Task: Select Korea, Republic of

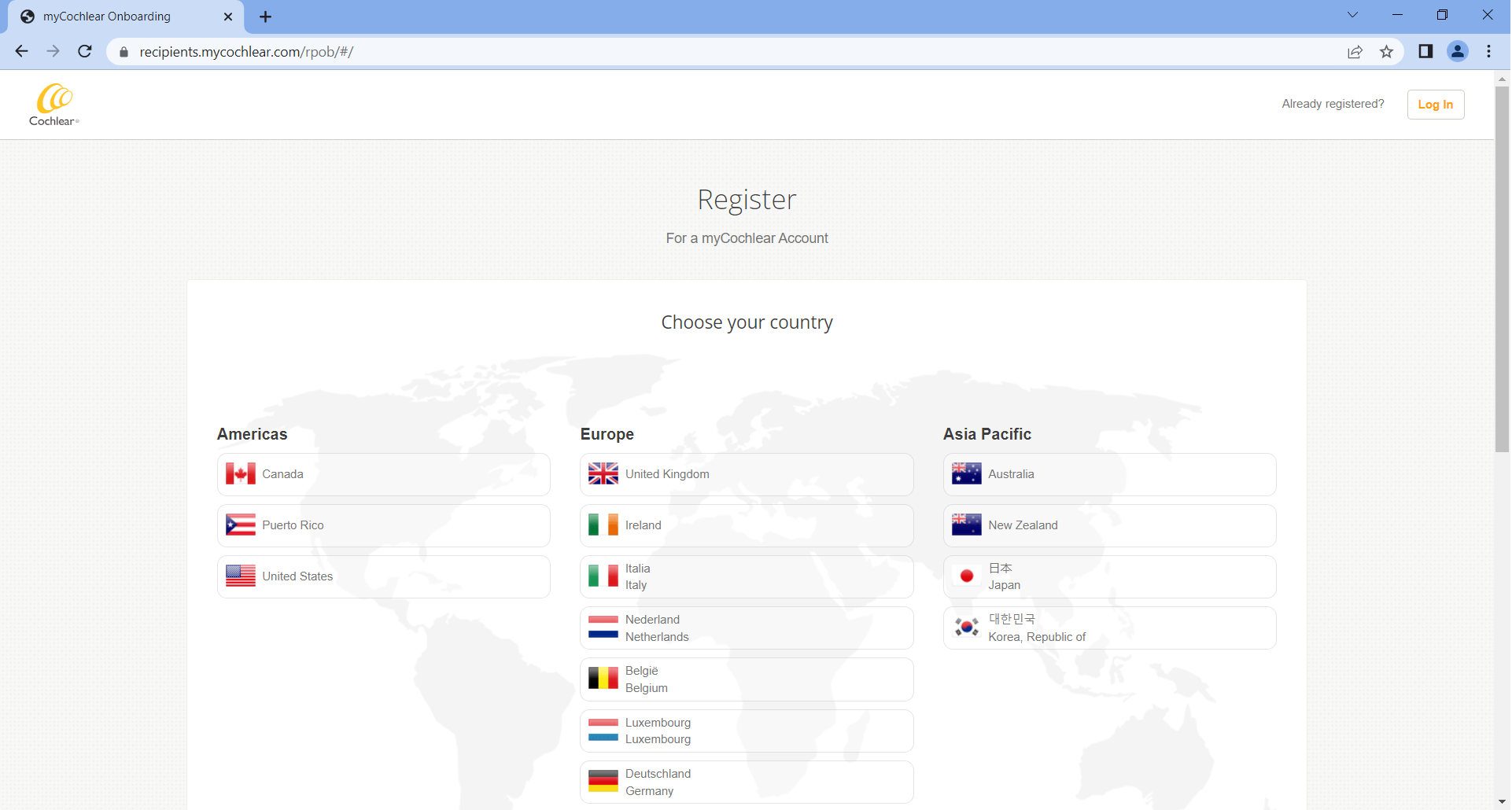Action: (1108, 627)
